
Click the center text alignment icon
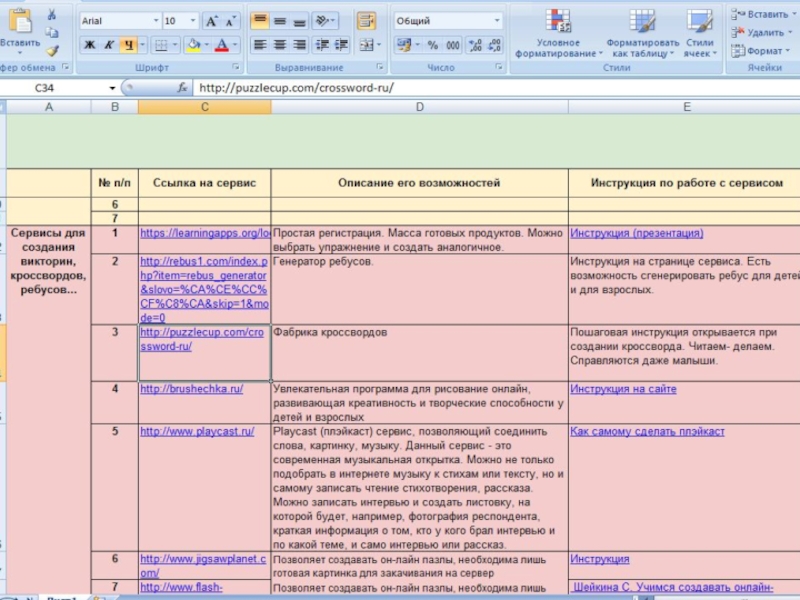click(x=278, y=45)
